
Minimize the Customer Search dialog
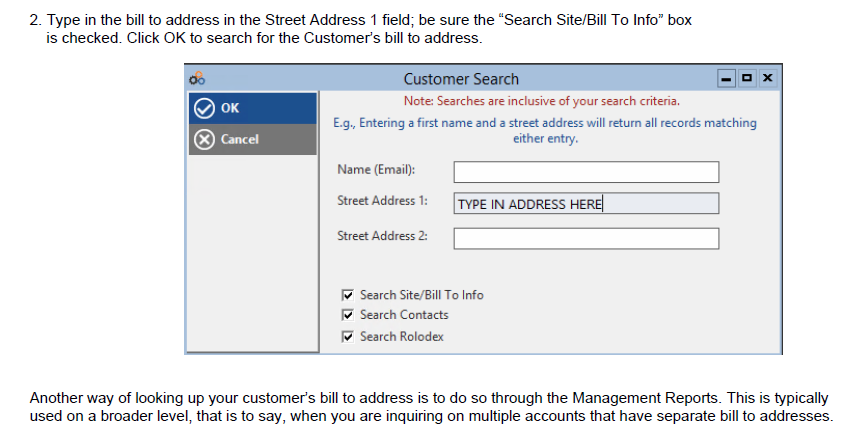727,78
